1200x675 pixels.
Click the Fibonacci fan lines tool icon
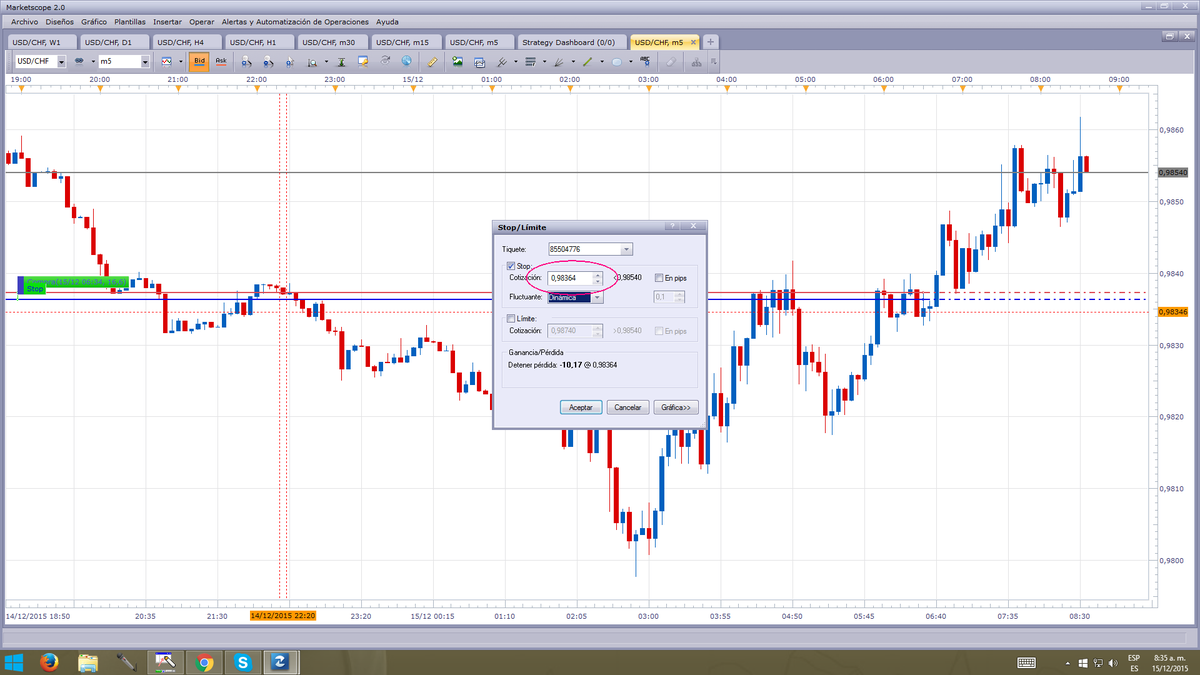click(x=558, y=61)
